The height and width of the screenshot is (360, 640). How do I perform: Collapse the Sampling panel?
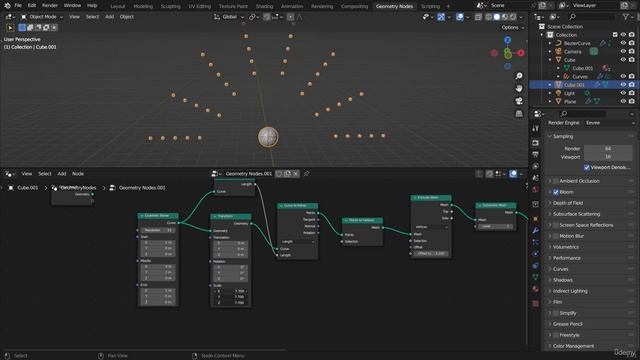tap(550, 136)
